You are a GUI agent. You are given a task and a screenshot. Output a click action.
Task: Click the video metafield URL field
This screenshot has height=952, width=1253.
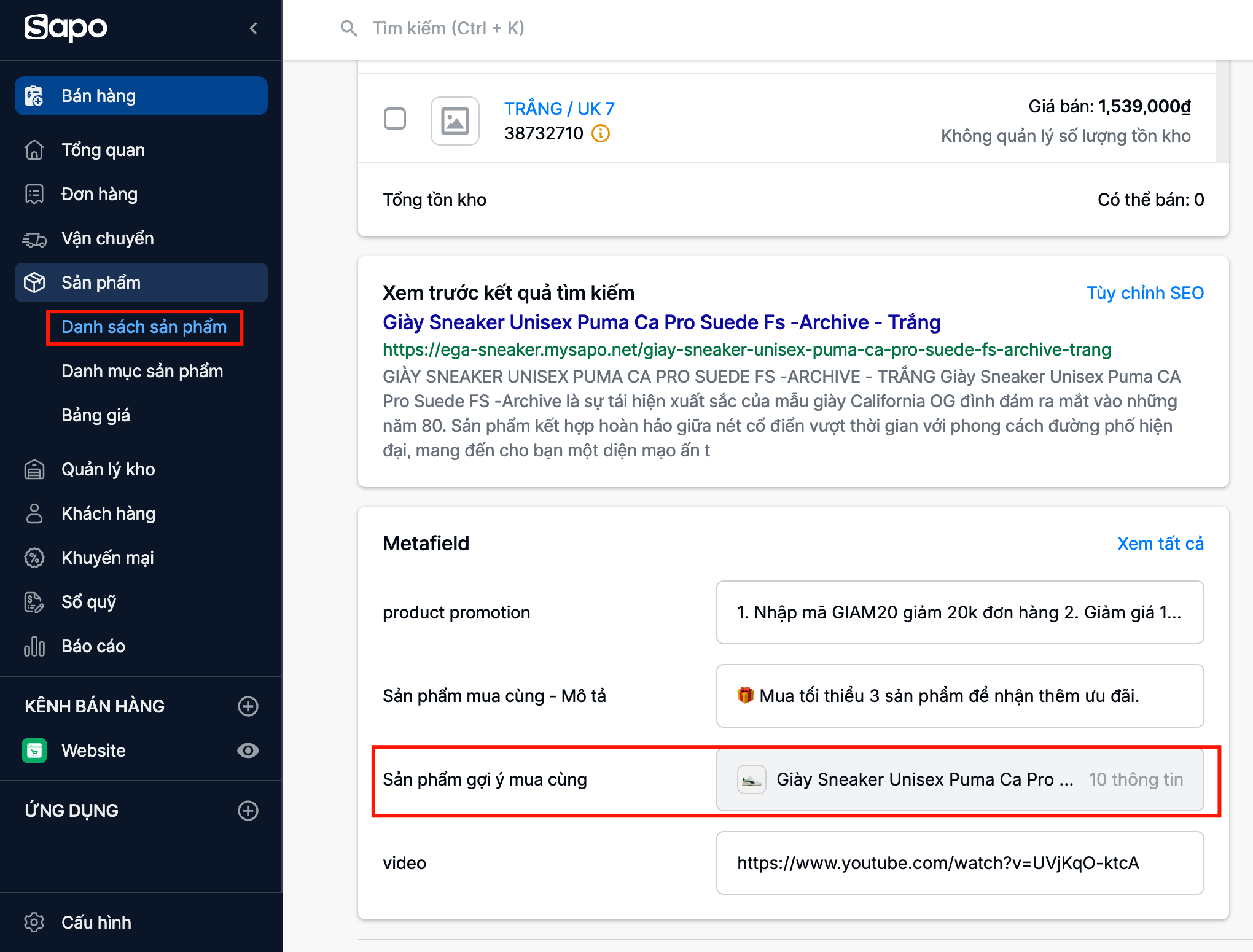[x=959, y=863]
